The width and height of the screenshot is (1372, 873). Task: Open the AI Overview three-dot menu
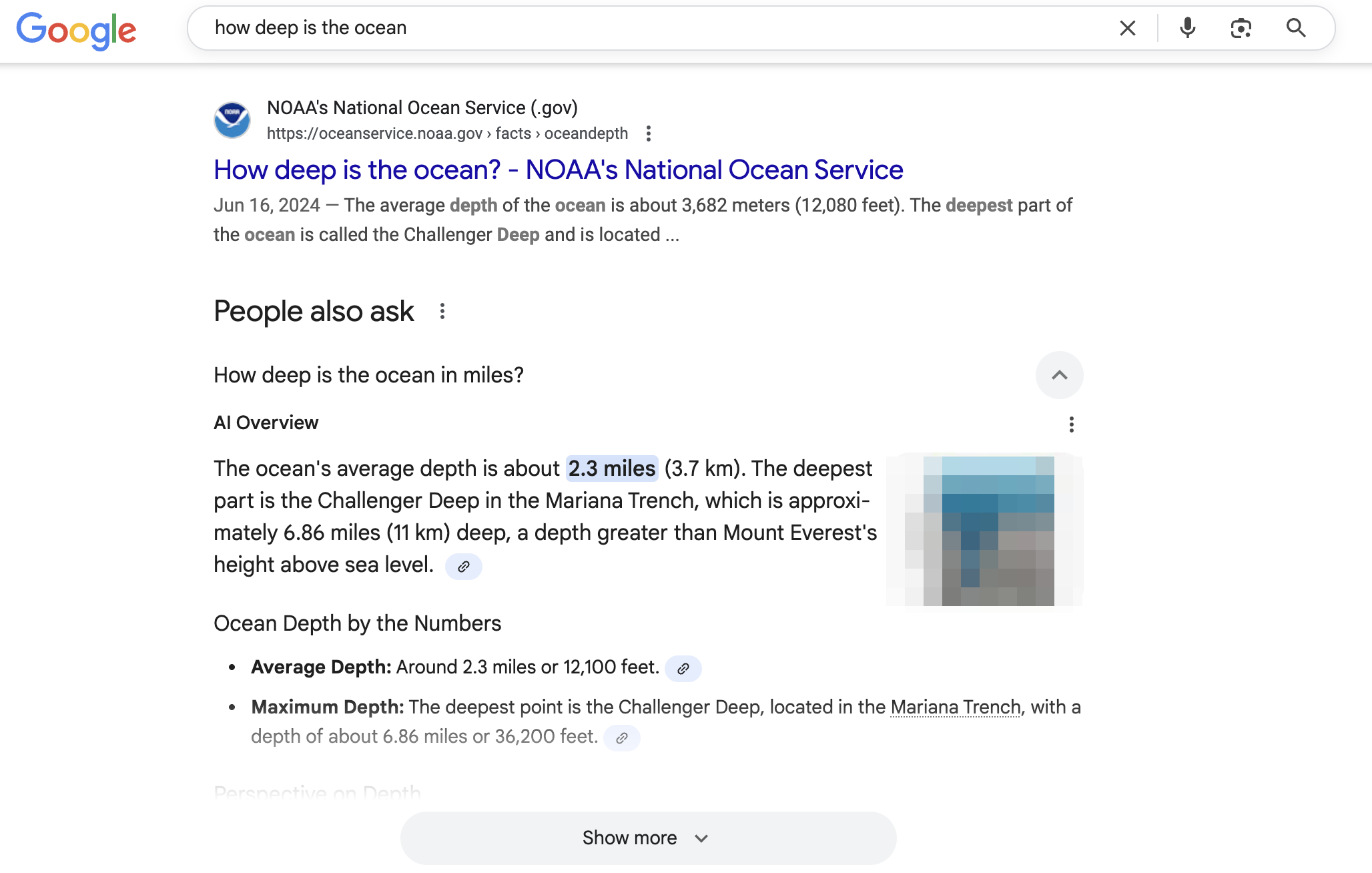[1072, 424]
